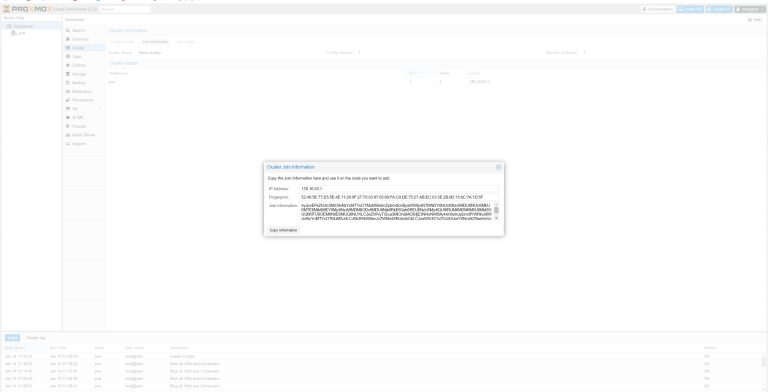Open the Metric Server chart icon
Viewport: 768px width, 392px height.
(68, 135)
